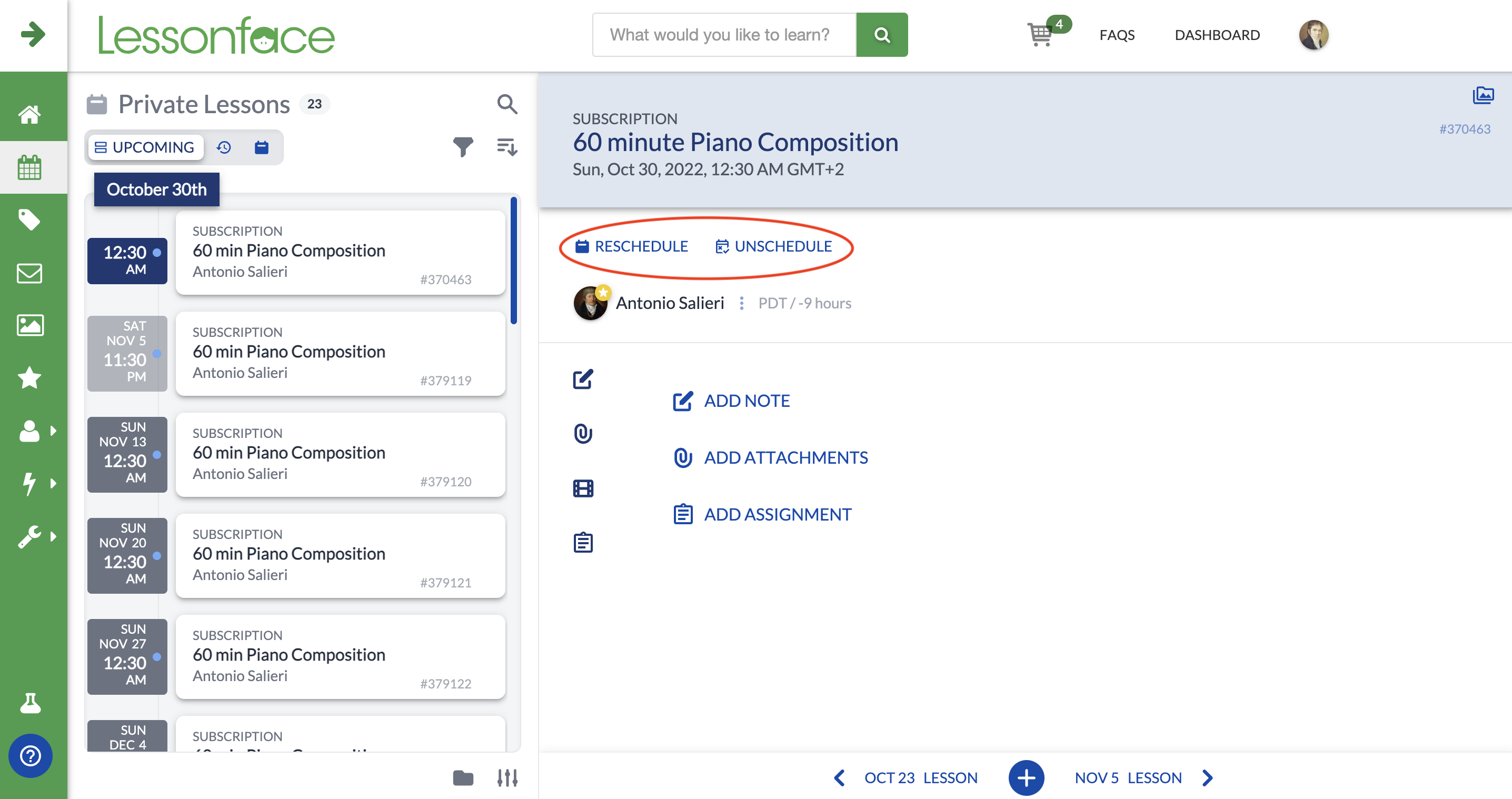
Task: Expand the sidebar with the green arrow
Action: [33, 34]
